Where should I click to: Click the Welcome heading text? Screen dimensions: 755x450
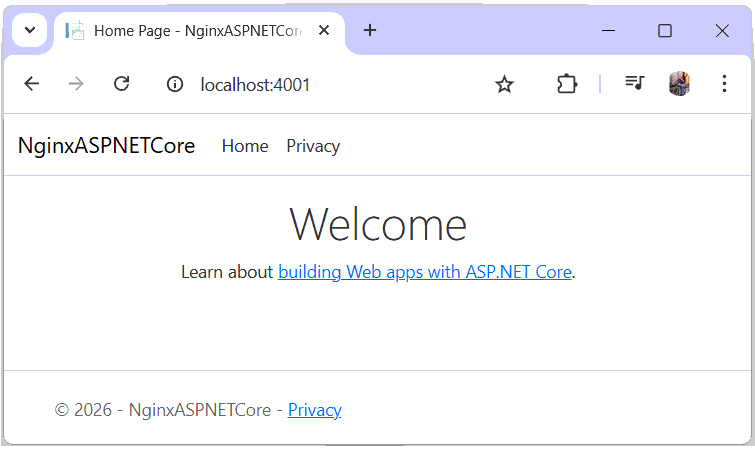tap(378, 225)
